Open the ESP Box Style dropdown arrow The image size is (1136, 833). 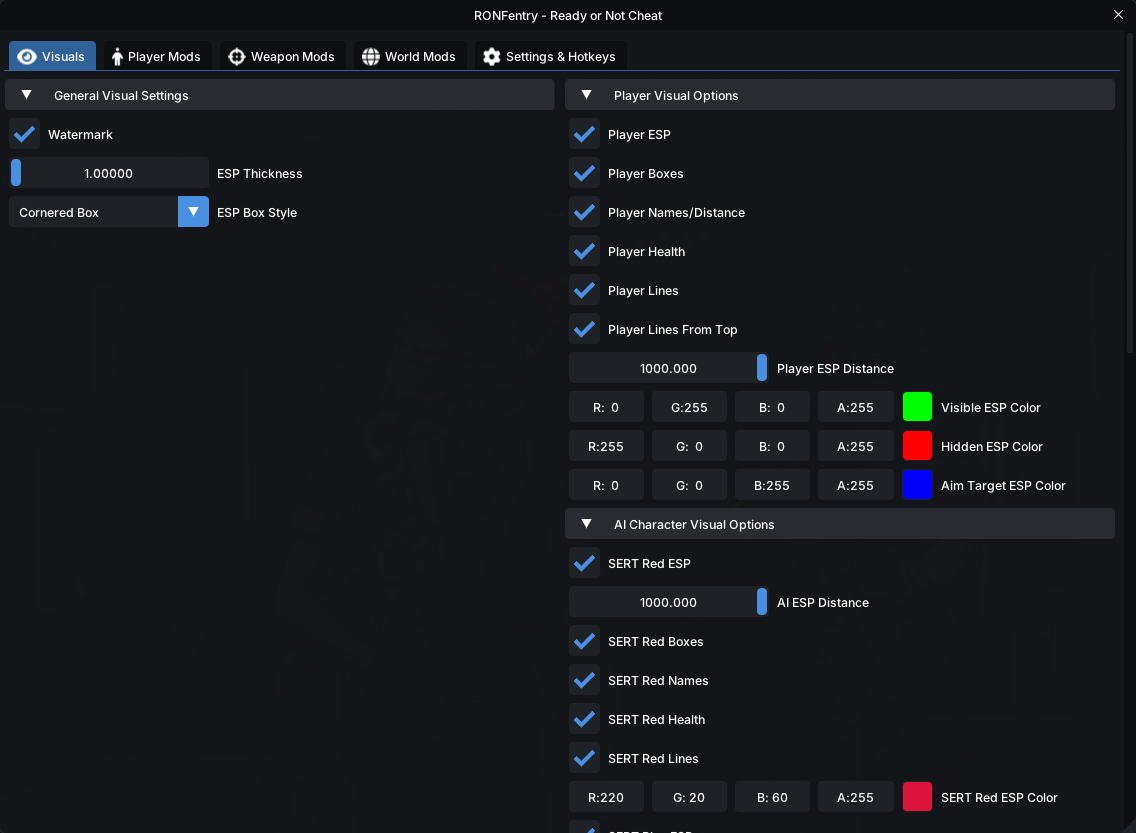pos(193,212)
